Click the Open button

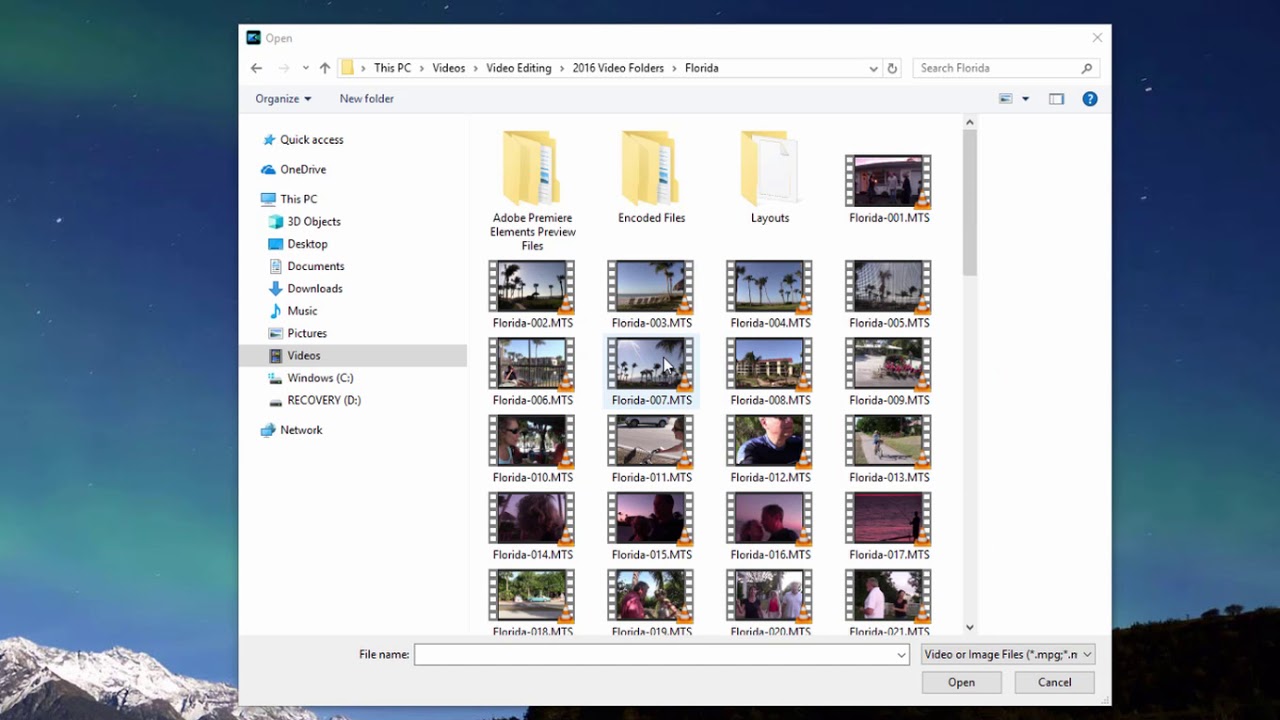(961, 683)
